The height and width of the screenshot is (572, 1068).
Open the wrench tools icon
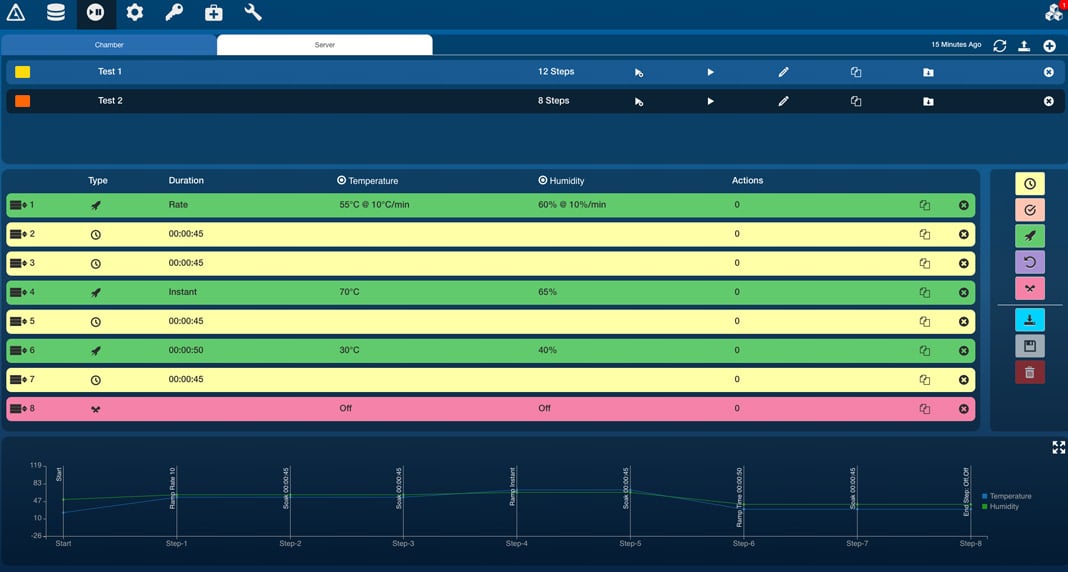(x=253, y=13)
